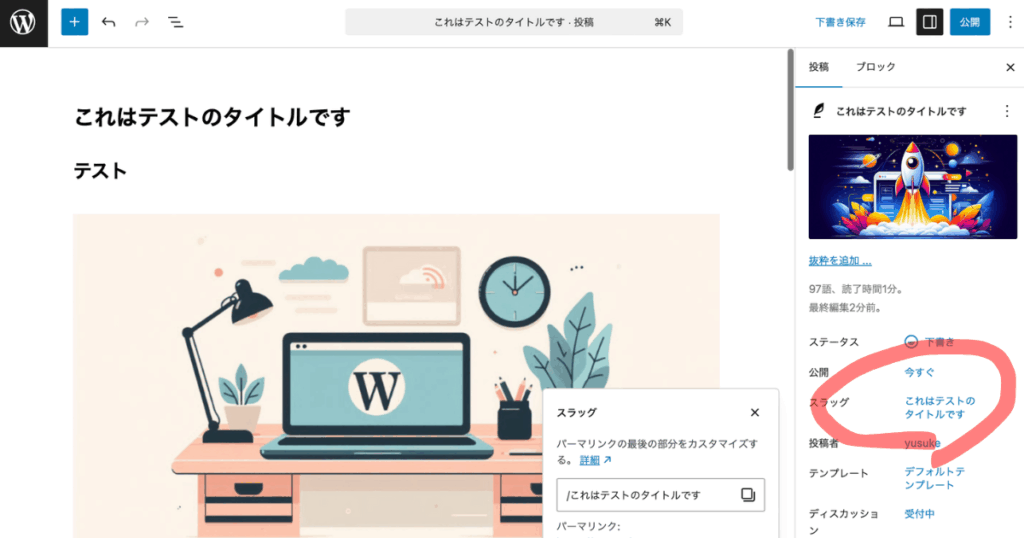This screenshot has width=1024, height=538.
Task: Click the rocket featured image thumbnail
Action: (912, 187)
